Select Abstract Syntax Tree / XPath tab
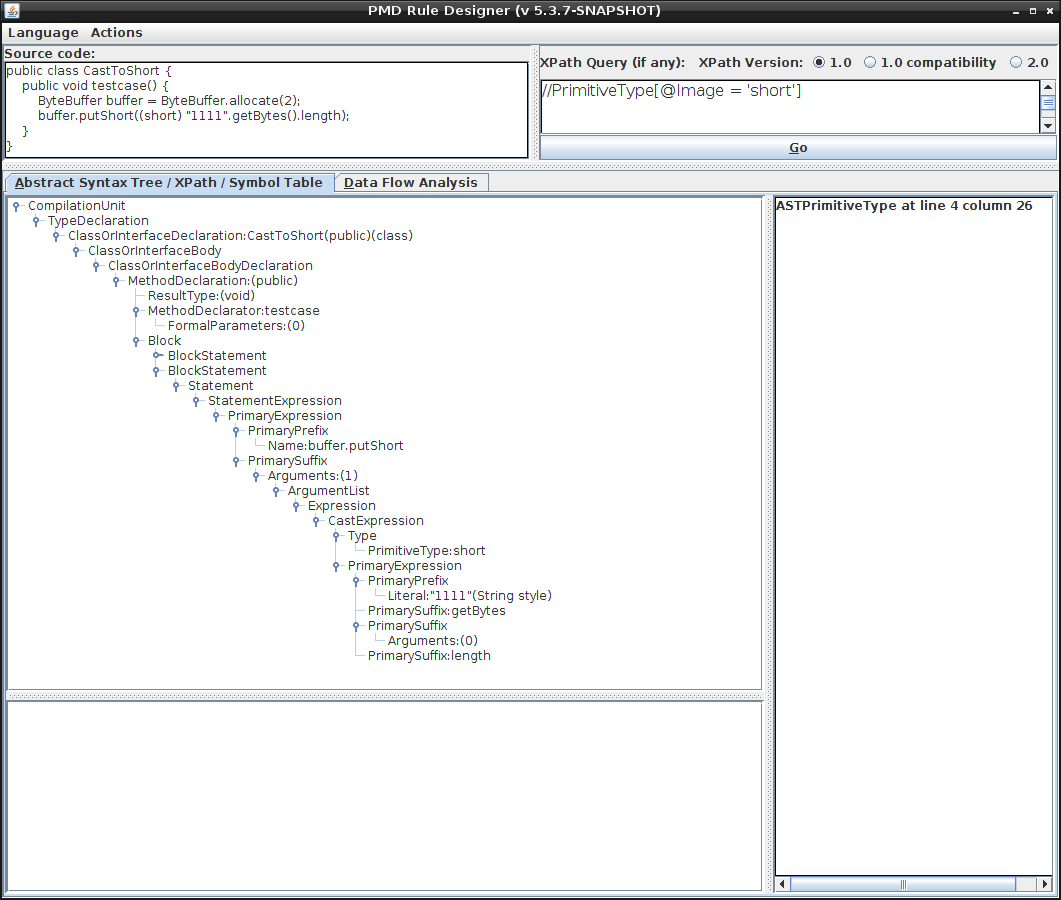 [x=169, y=182]
